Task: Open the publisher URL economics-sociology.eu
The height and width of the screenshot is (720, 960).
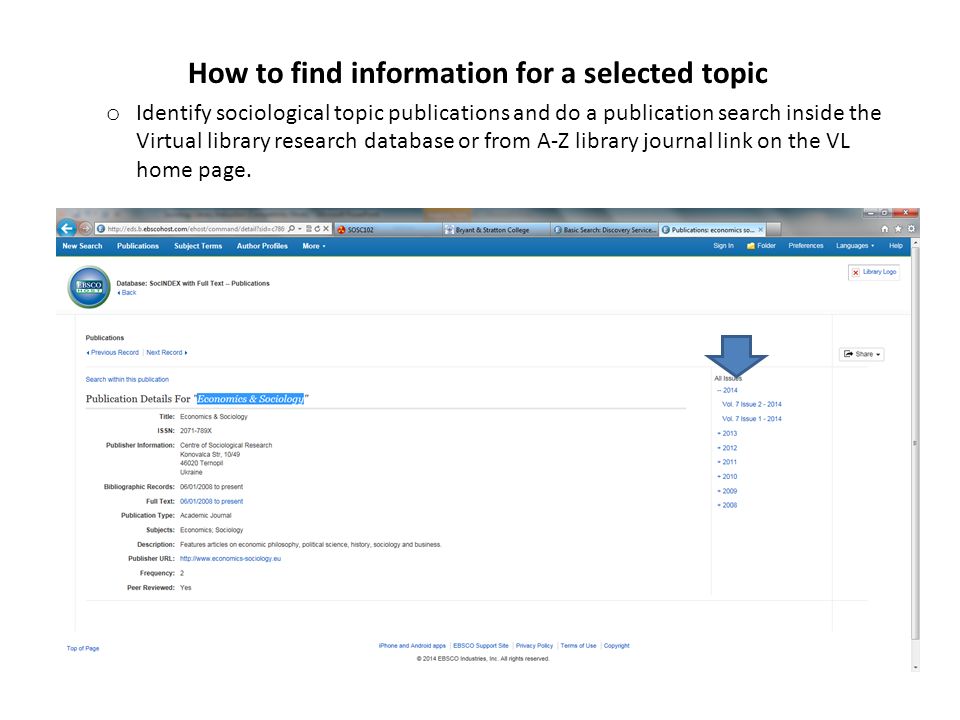Action: point(230,559)
